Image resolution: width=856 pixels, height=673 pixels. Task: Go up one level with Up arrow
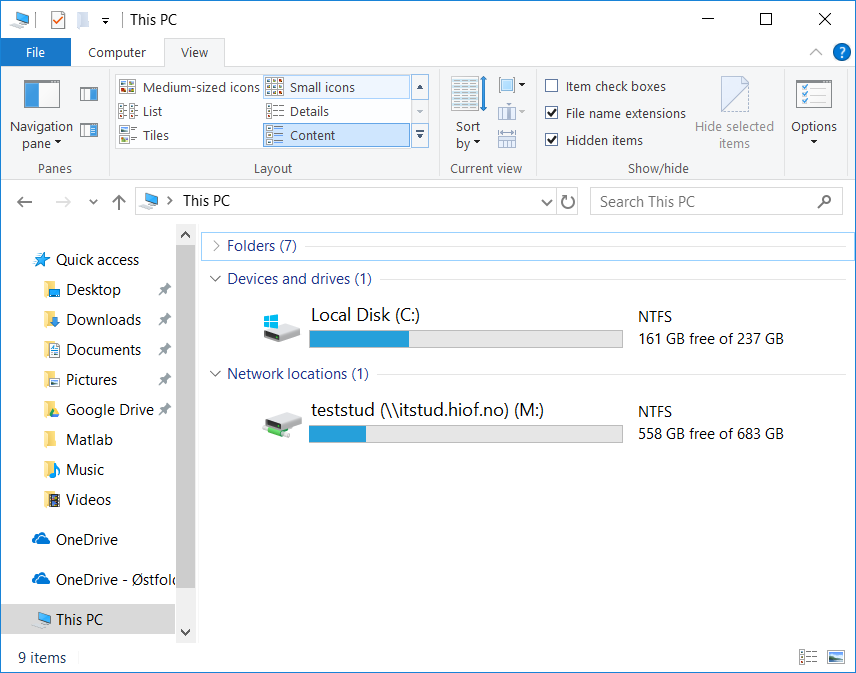[x=118, y=202]
